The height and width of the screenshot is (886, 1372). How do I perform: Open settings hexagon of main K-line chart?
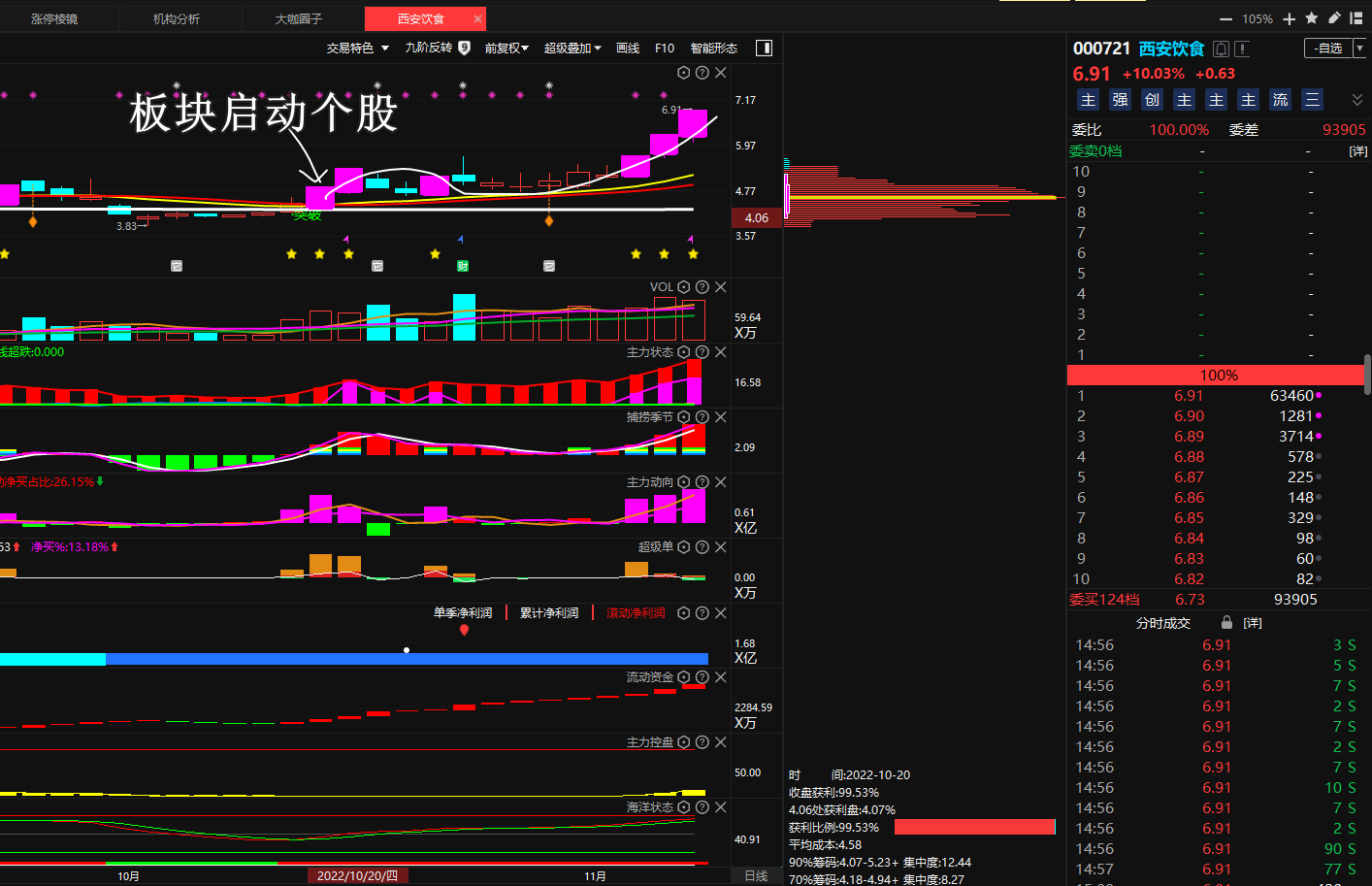[684, 73]
